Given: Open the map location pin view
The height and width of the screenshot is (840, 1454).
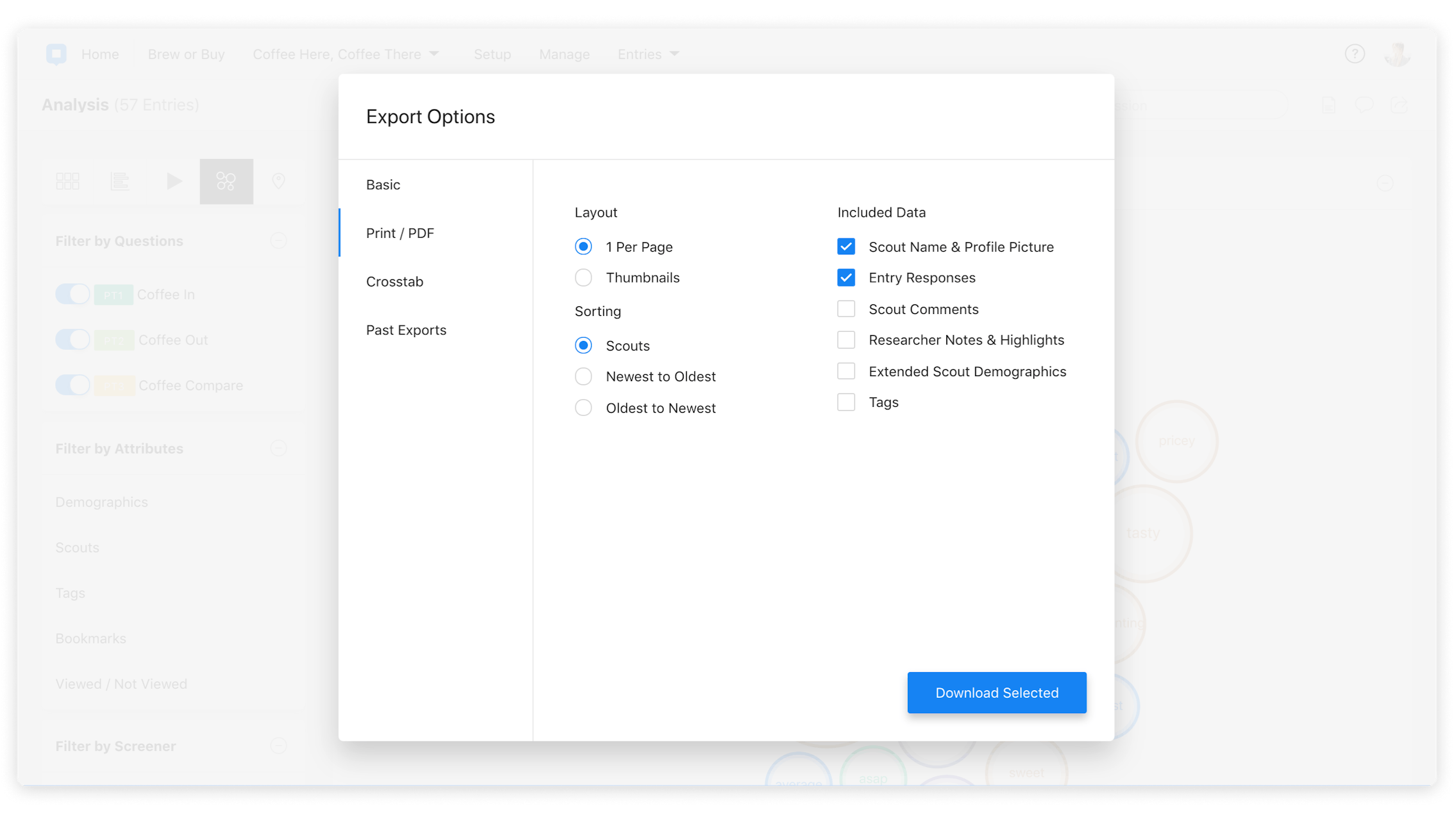Looking at the screenshot, I should pyautogui.click(x=278, y=181).
